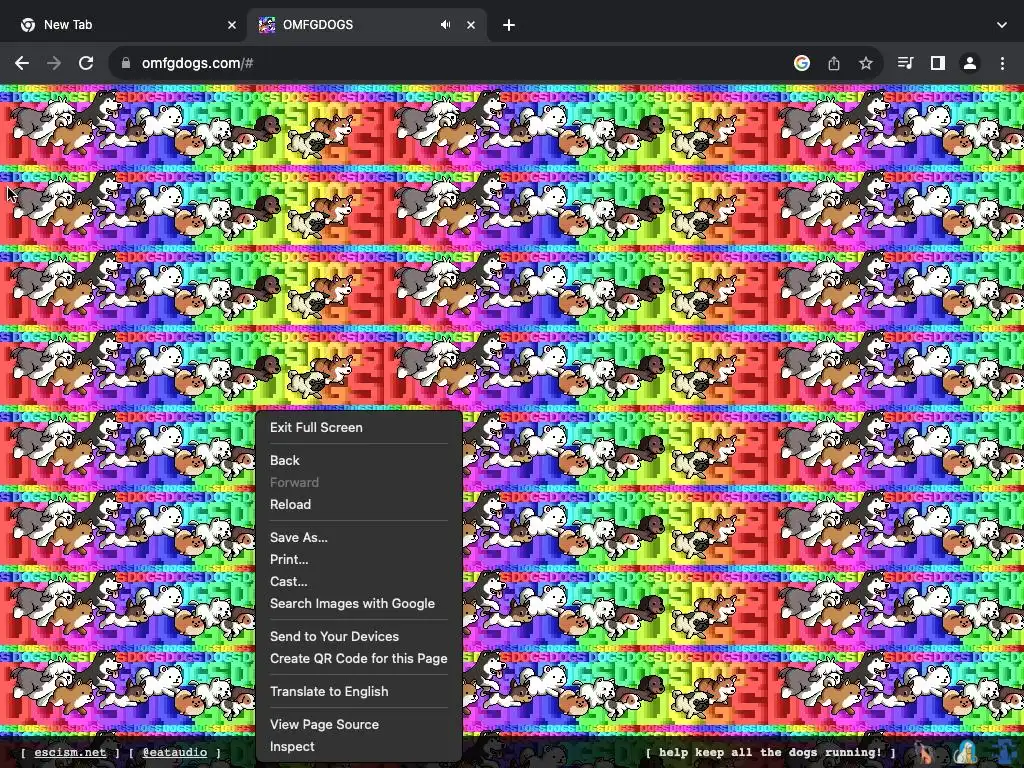Open the Google icon in the address bar

point(802,63)
